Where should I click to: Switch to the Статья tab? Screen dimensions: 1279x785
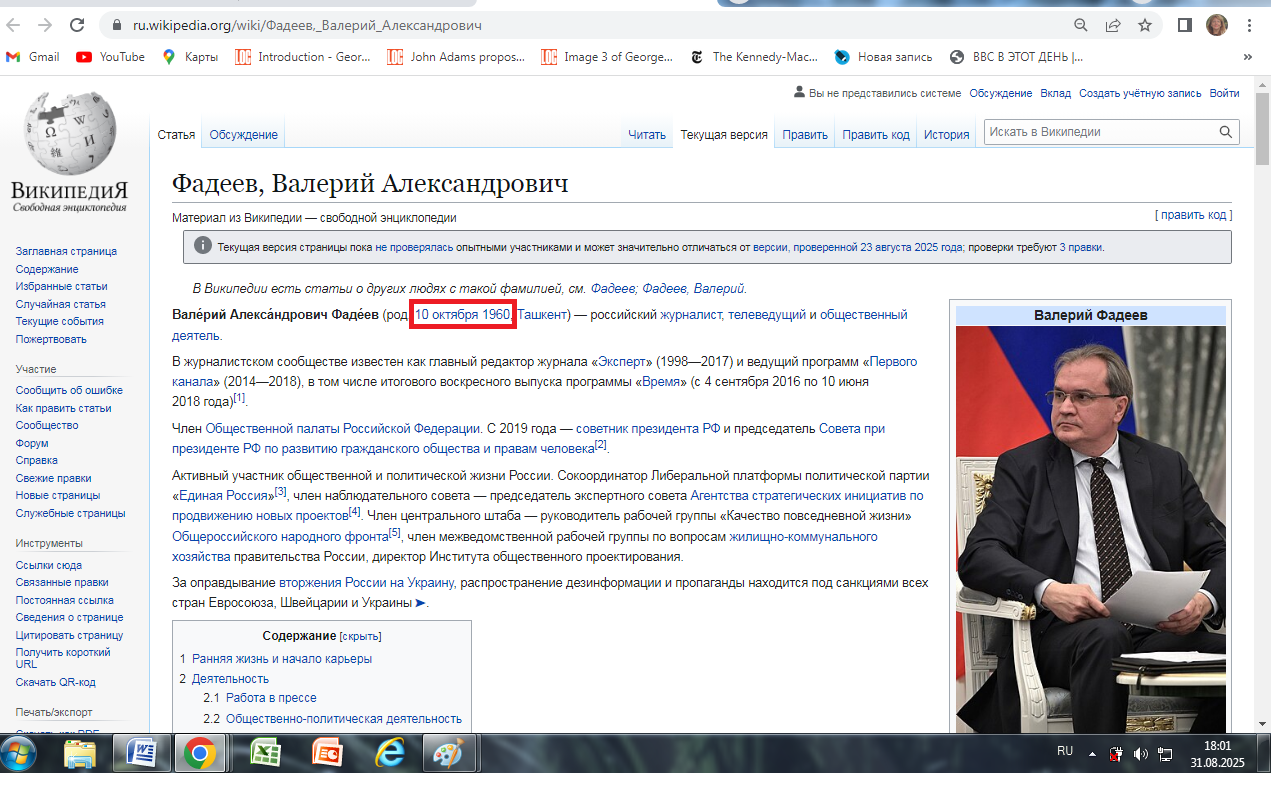point(176,135)
